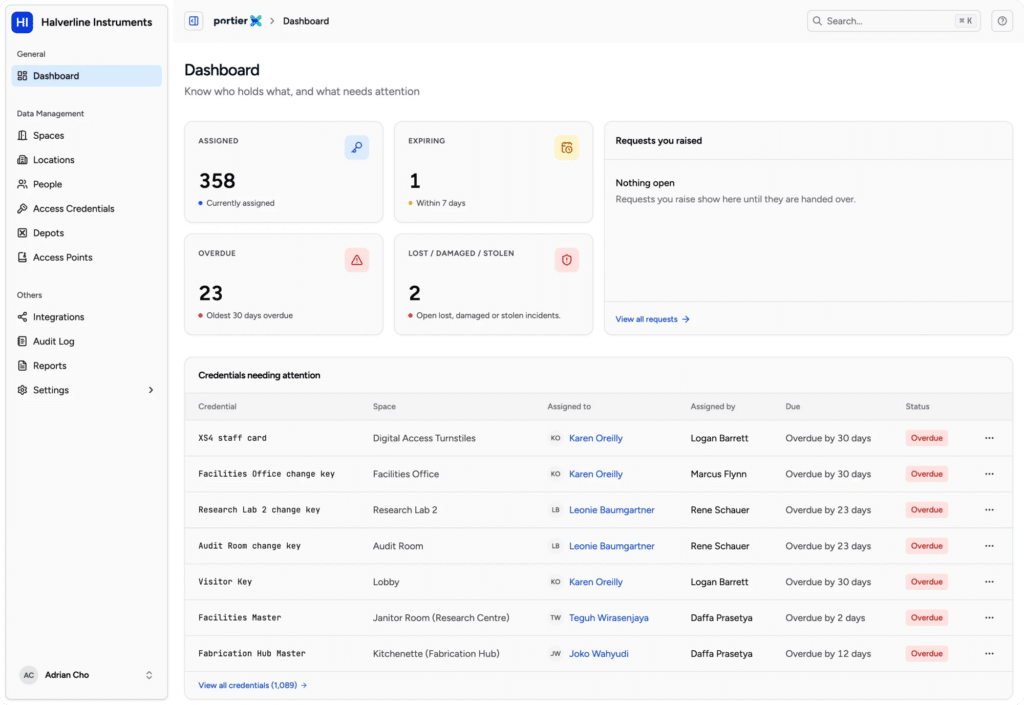Open row menu for Fabrication Hub Master
This screenshot has width=1024, height=705.
[989, 653]
